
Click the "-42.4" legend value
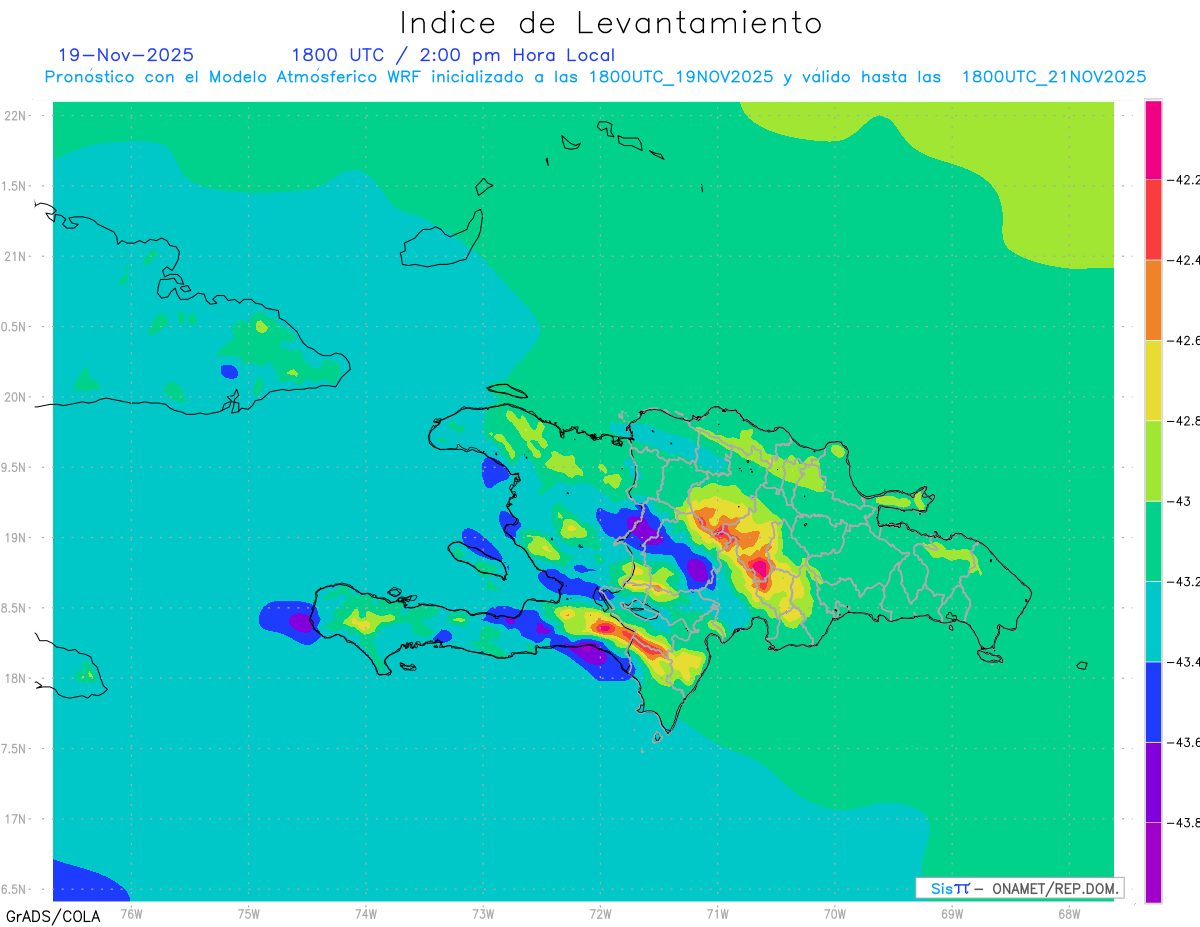coord(1184,260)
